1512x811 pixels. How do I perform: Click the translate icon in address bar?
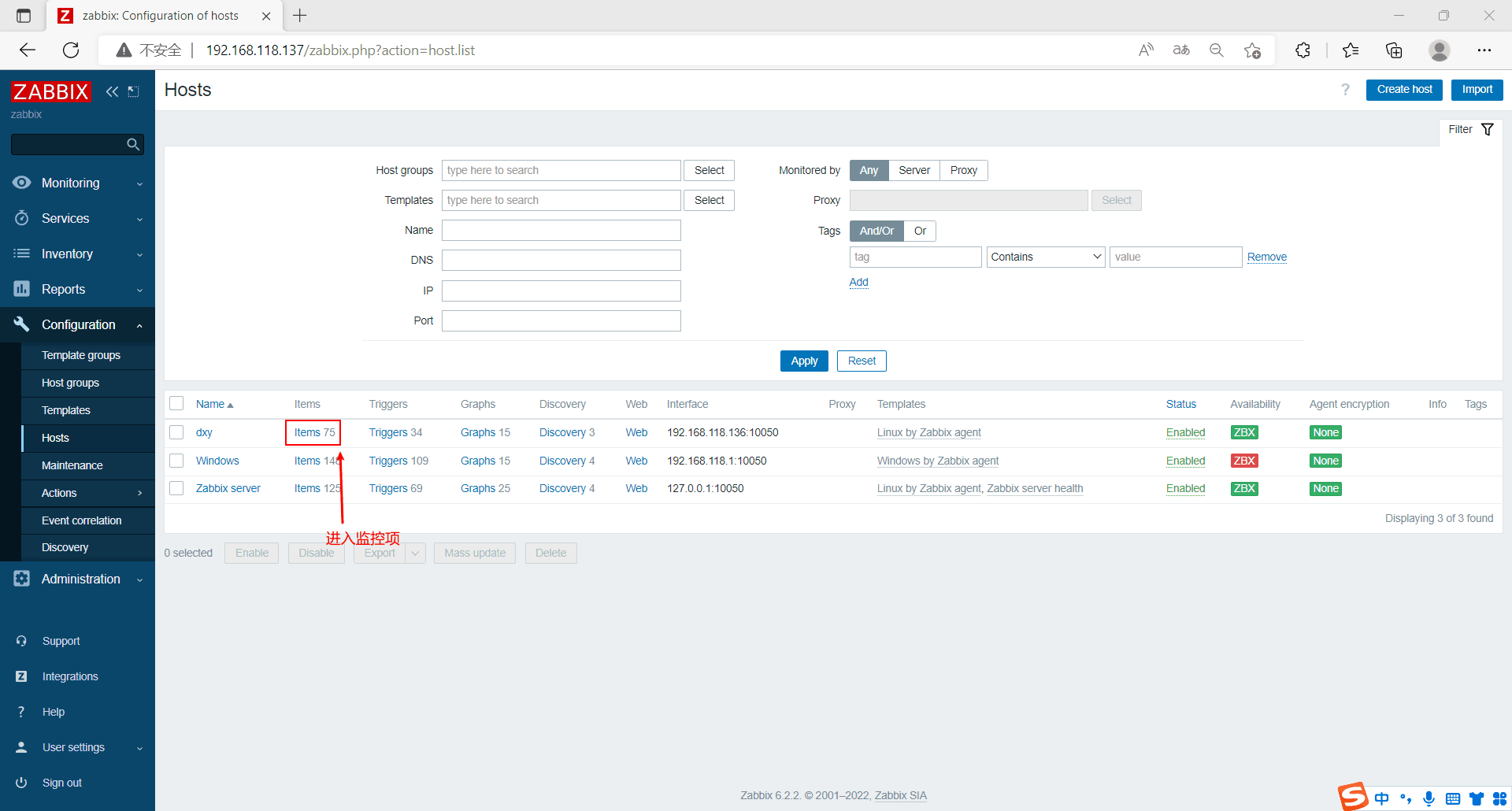[x=1181, y=50]
